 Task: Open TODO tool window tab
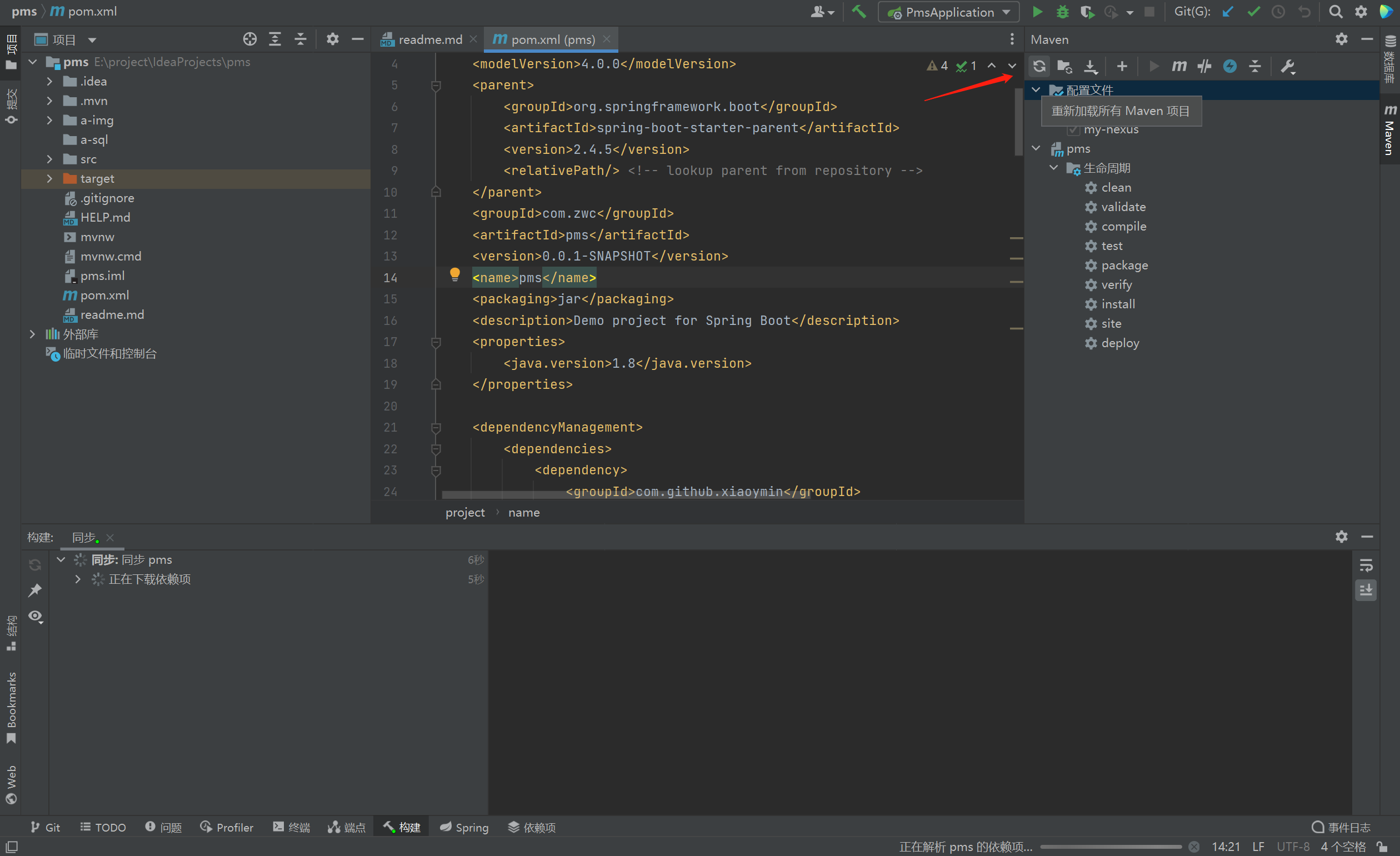coord(103,827)
